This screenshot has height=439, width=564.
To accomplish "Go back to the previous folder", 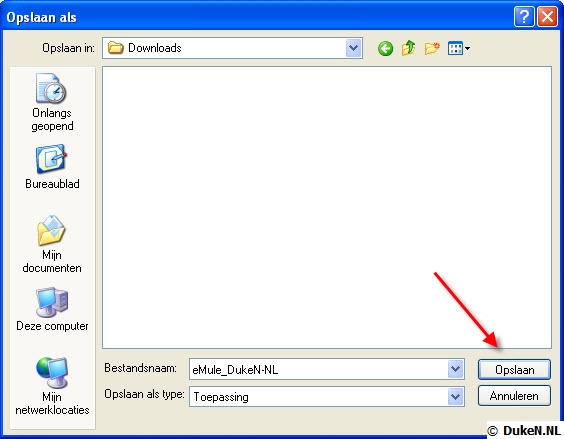I will pyautogui.click(x=385, y=48).
